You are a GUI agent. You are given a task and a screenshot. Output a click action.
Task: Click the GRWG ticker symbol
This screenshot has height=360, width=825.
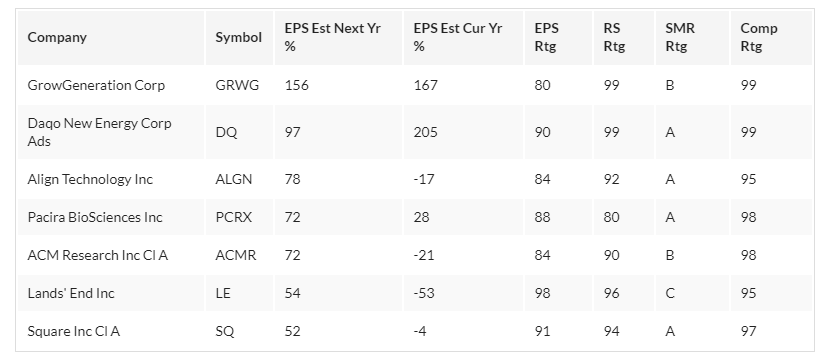[x=237, y=85]
